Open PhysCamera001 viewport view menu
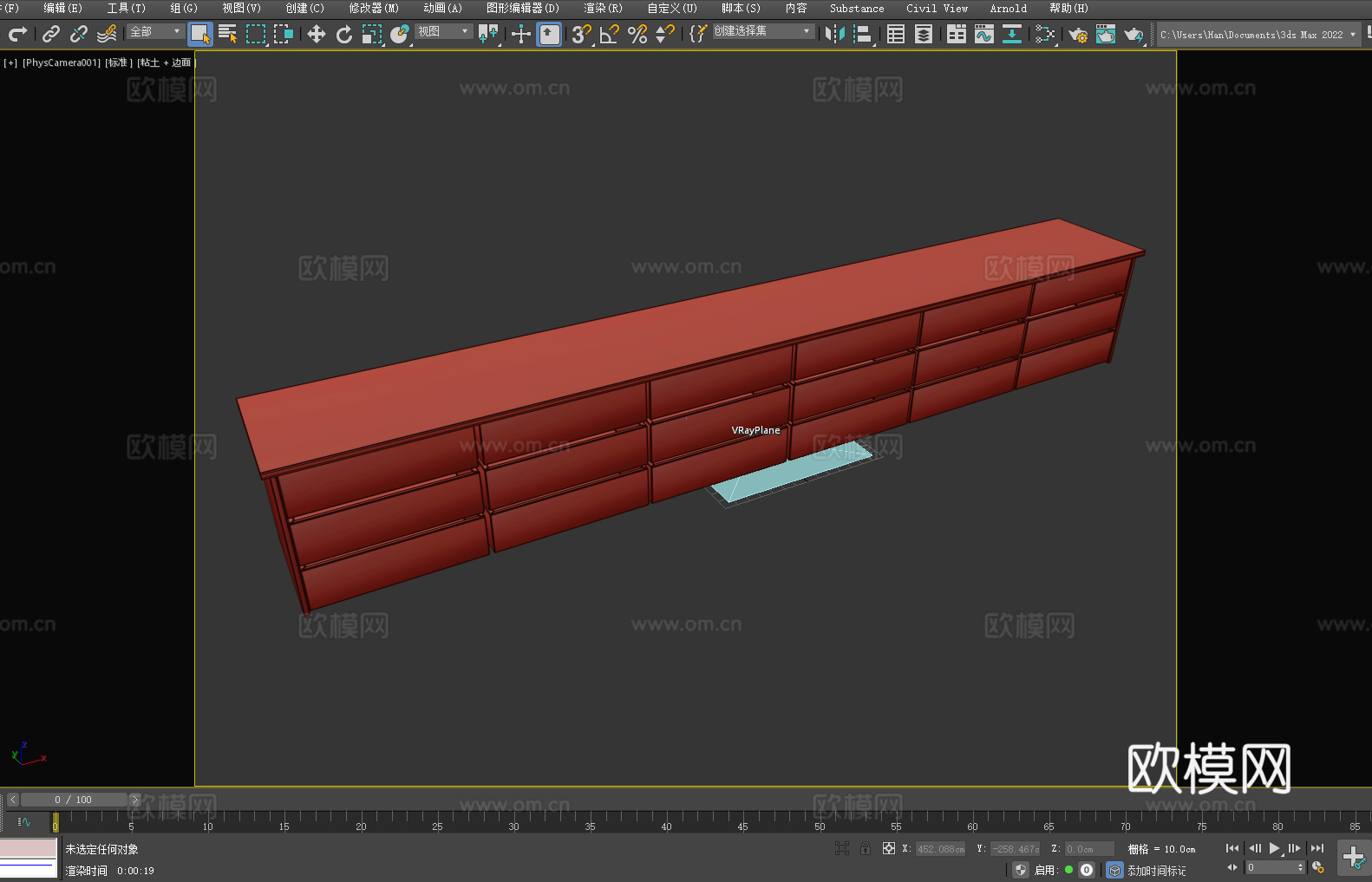Image resolution: width=1372 pixels, height=882 pixels. click(61, 62)
